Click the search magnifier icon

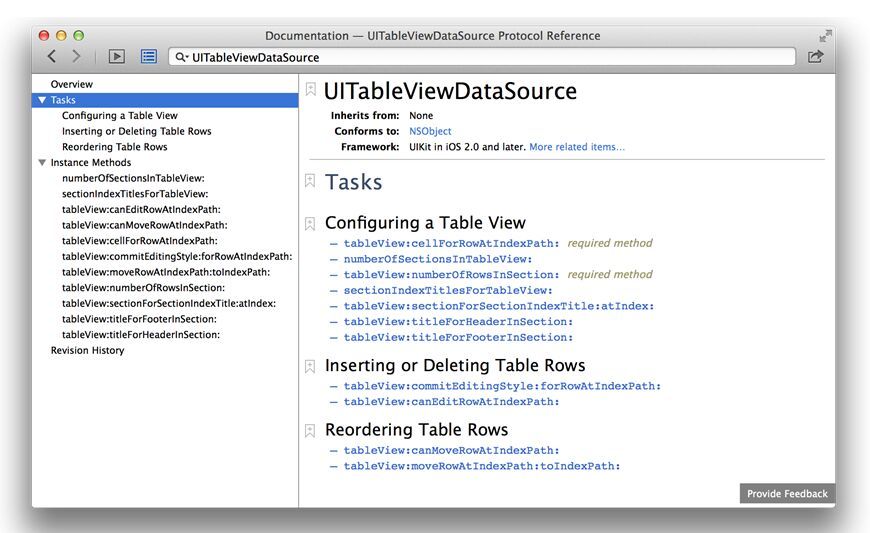[x=181, y=57]
